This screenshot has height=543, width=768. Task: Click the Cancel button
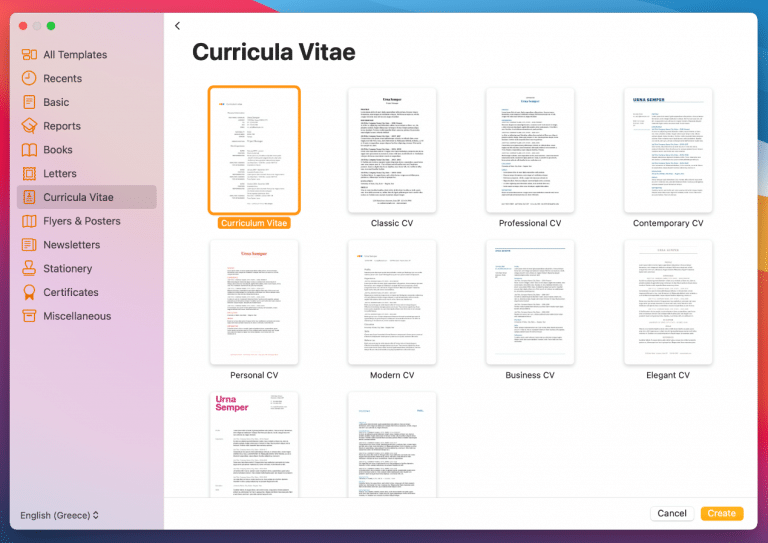pyautogui.click(x=672, y=513)
